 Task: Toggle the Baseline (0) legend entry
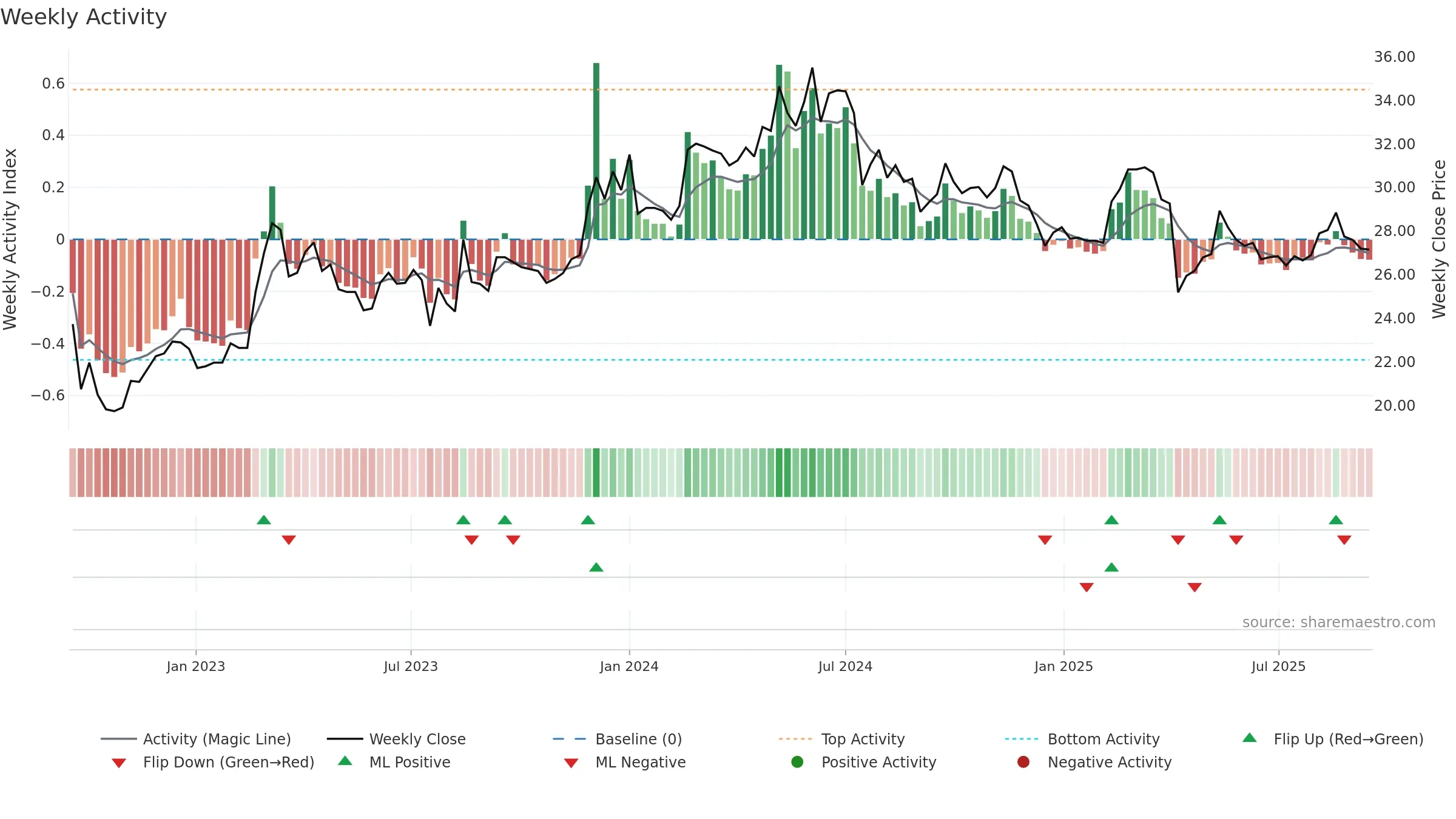618,739
